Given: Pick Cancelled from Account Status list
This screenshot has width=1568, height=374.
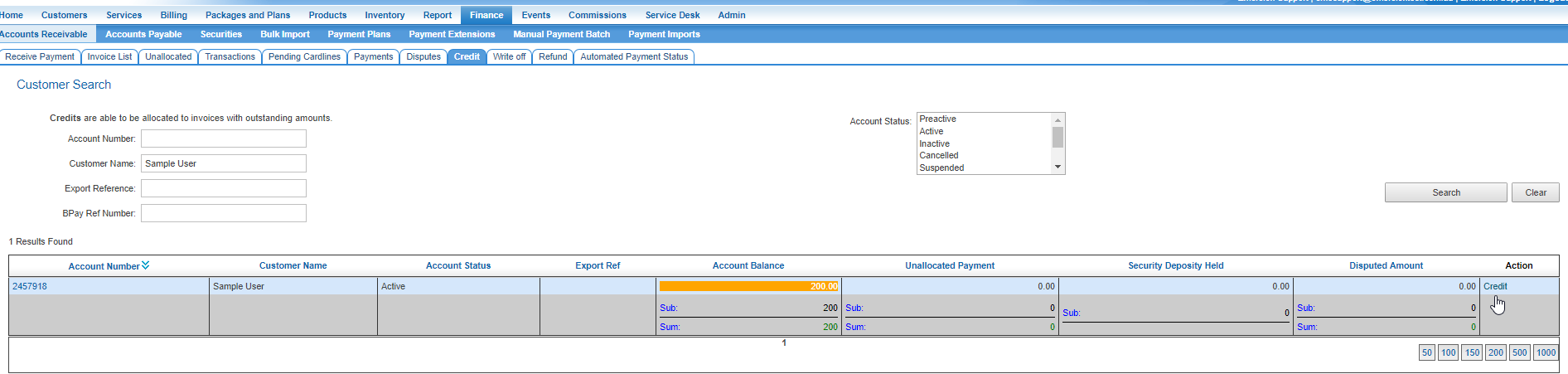Looking at the screenshot, I should coord(938,155).
